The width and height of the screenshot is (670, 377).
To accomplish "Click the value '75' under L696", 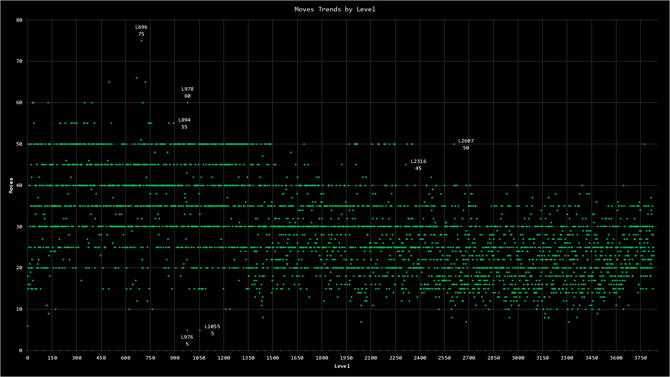I will pyautogui.click(x=141, y=34).
